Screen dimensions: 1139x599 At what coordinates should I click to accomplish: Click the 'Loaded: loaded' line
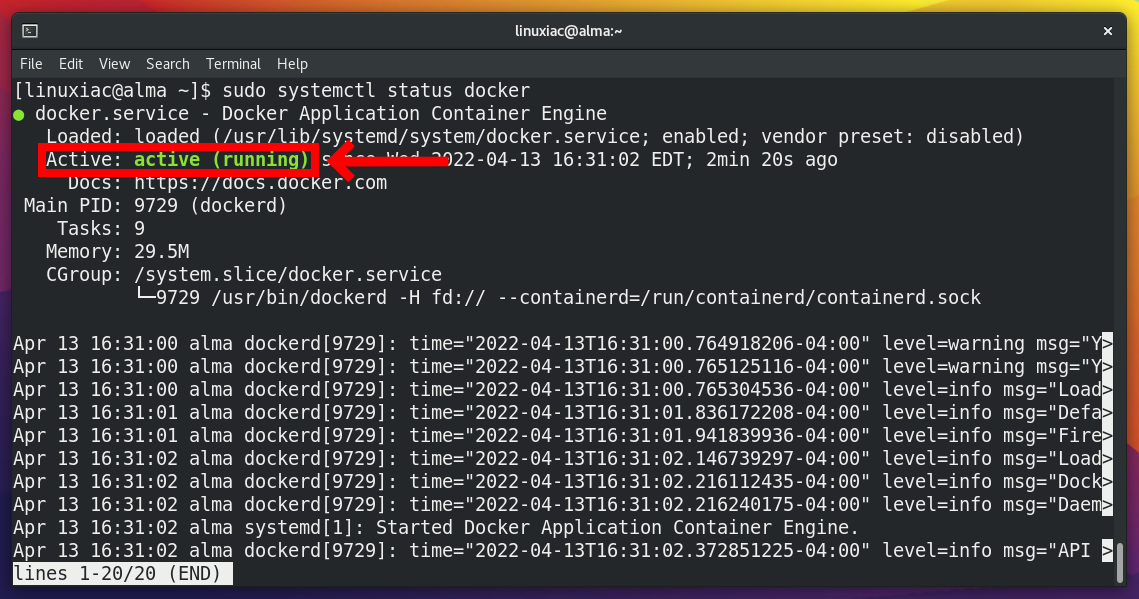pyautogui.click(x=535, y=136)
